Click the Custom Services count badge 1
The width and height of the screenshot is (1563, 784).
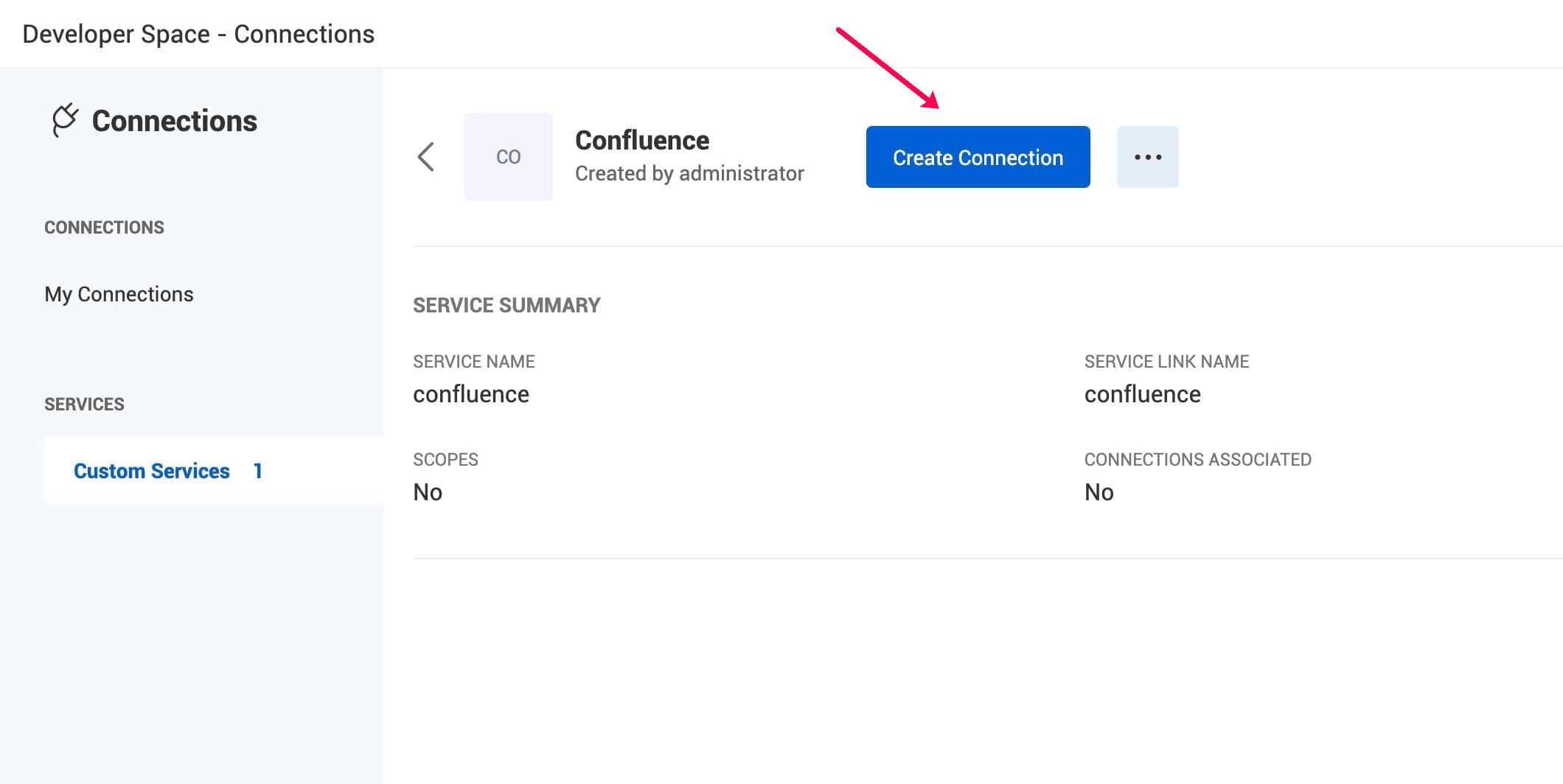[x=257, y=471]
